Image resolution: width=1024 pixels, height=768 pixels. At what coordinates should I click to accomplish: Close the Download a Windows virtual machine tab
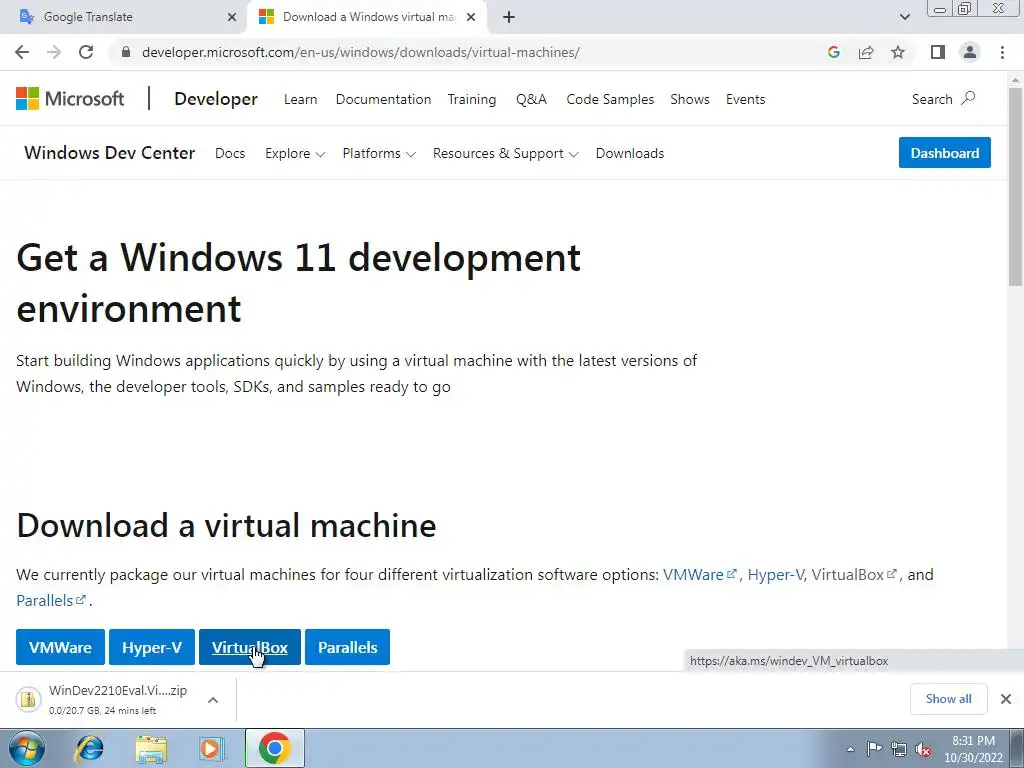pyautogui.click(x=471, y=17)
